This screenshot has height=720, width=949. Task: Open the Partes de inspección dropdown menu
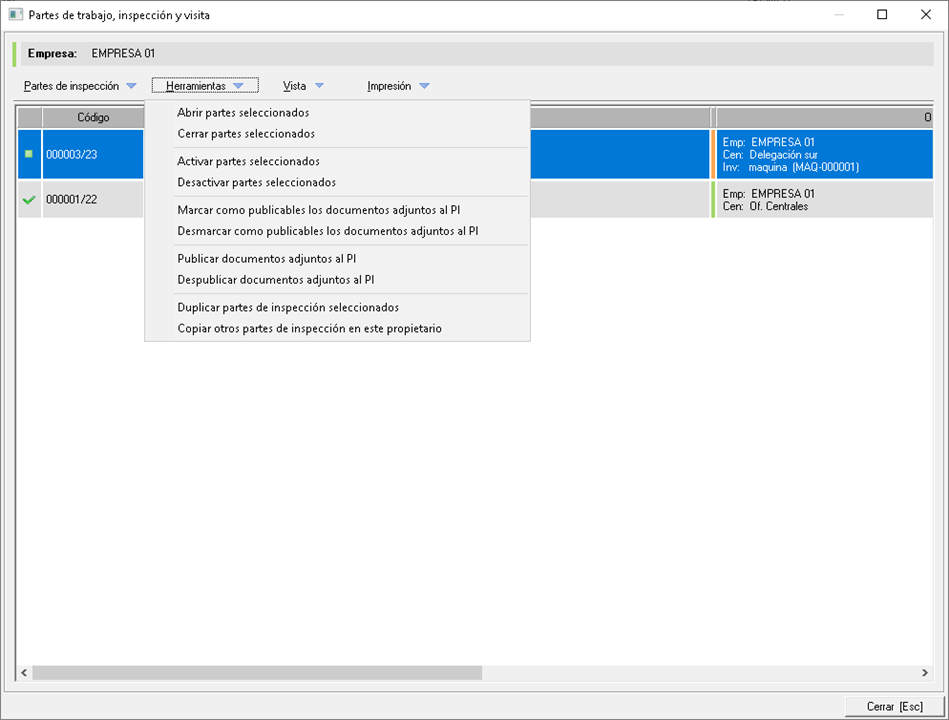click(x=80, y=87)
